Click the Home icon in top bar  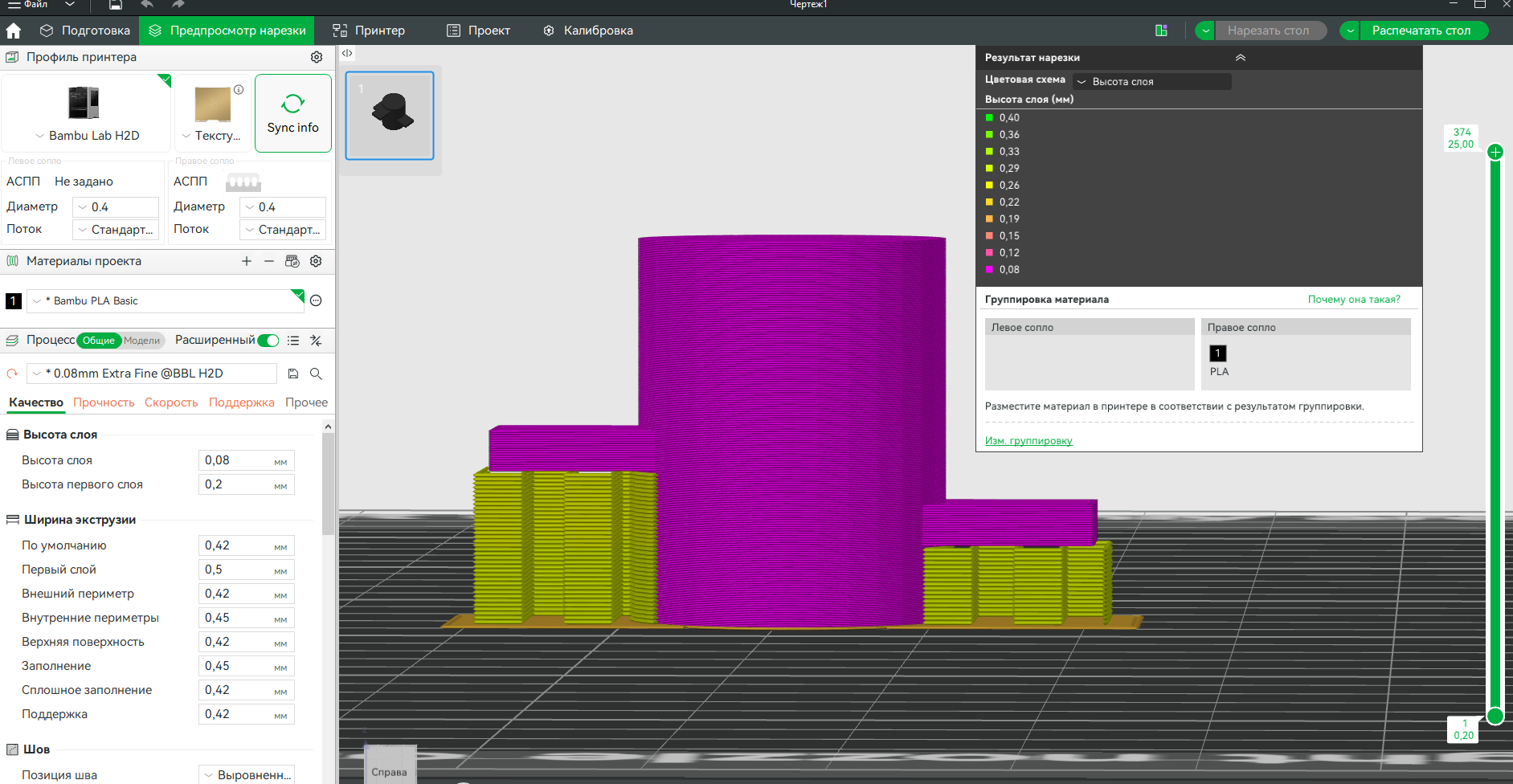(x=14, y=31)
